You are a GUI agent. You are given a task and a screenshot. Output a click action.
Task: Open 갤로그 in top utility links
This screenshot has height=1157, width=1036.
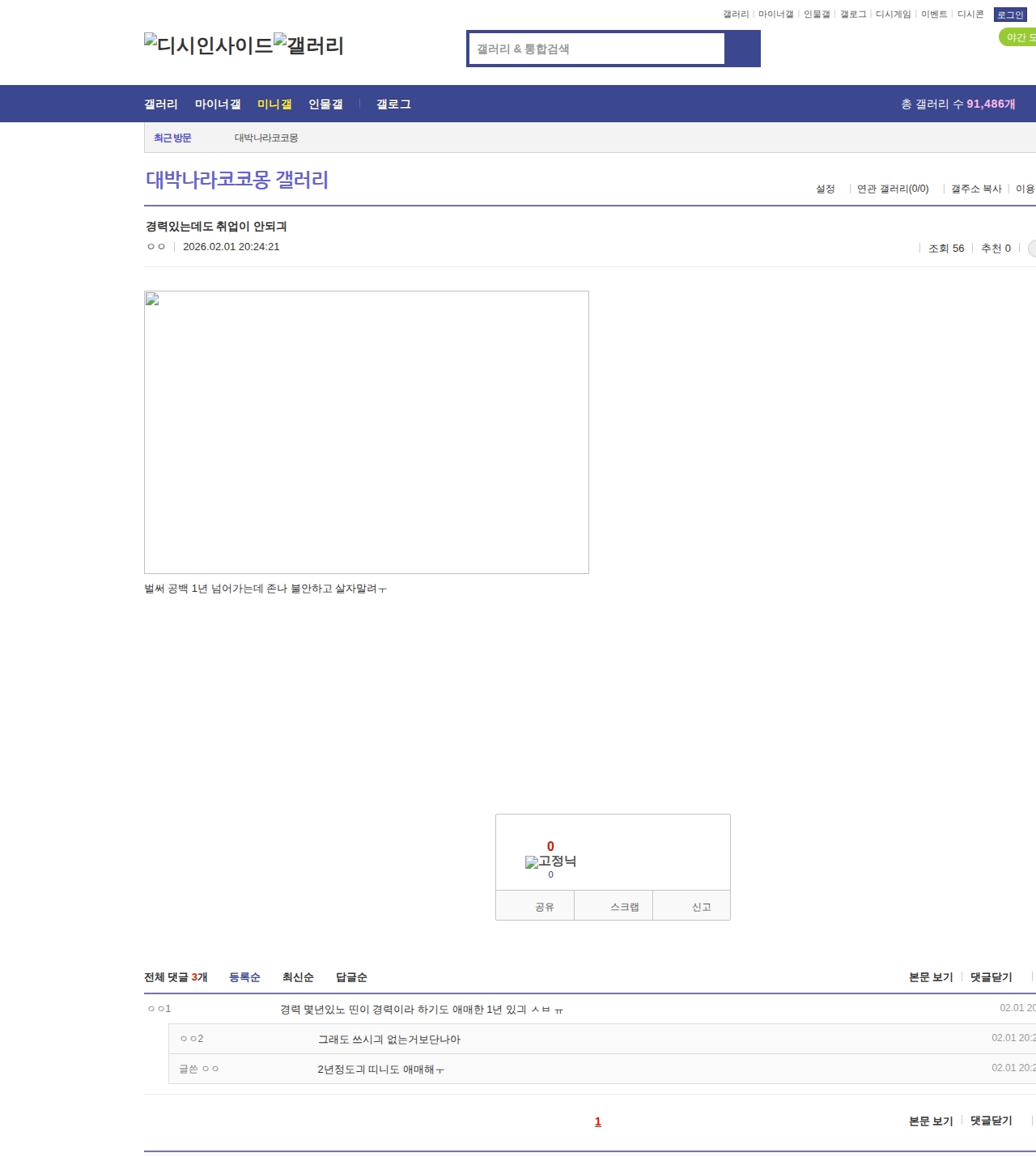pyautogui.click(x=853, y=15)
